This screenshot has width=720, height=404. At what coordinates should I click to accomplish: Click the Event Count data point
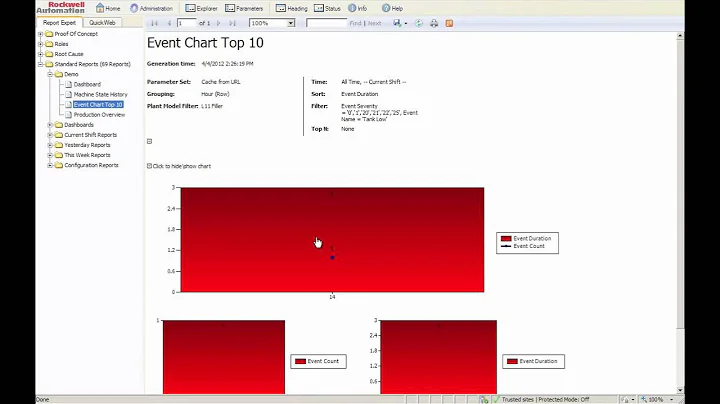332,258
